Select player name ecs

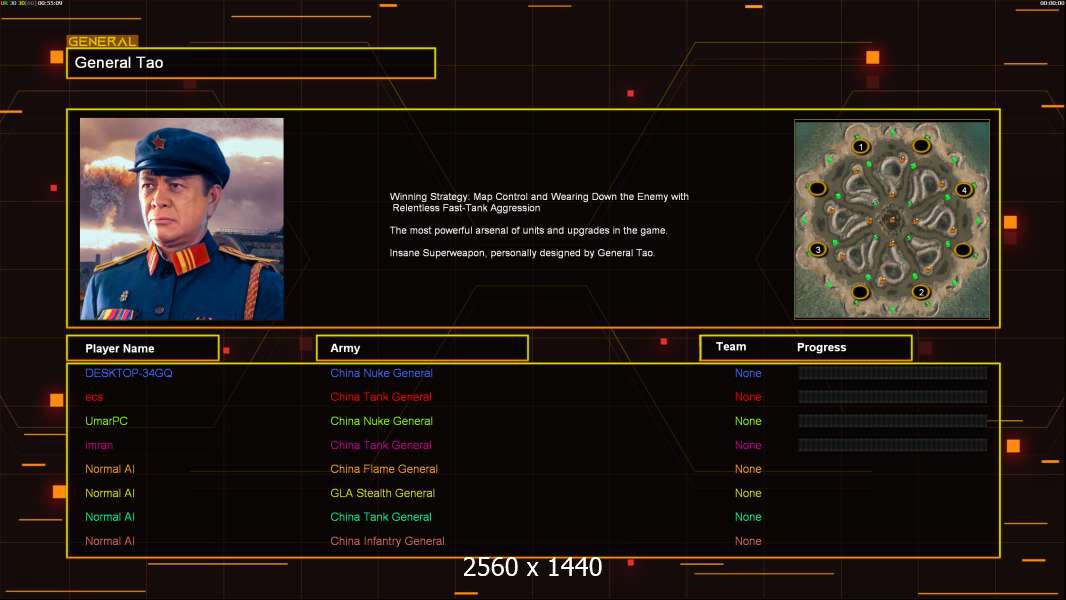click(94, 397)
